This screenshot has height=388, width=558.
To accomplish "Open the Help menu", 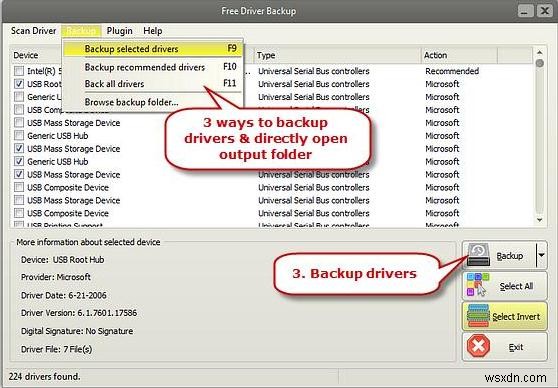I will point(153,31).
